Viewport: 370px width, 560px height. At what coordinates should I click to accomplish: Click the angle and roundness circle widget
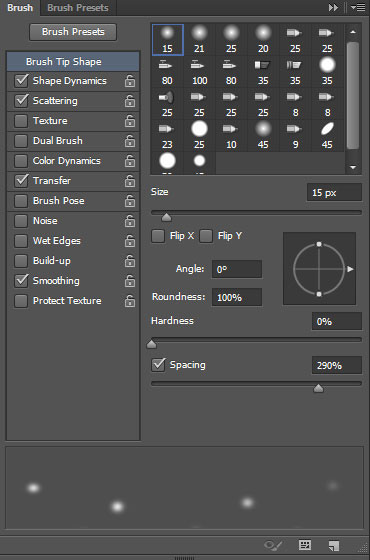coord(319,269)
